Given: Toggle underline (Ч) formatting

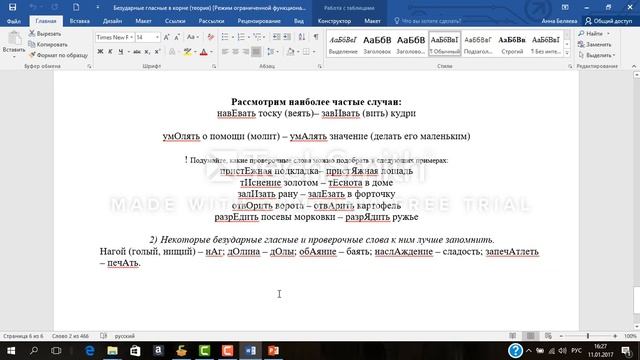Looking at the screenshot, I should click(120, 51).
